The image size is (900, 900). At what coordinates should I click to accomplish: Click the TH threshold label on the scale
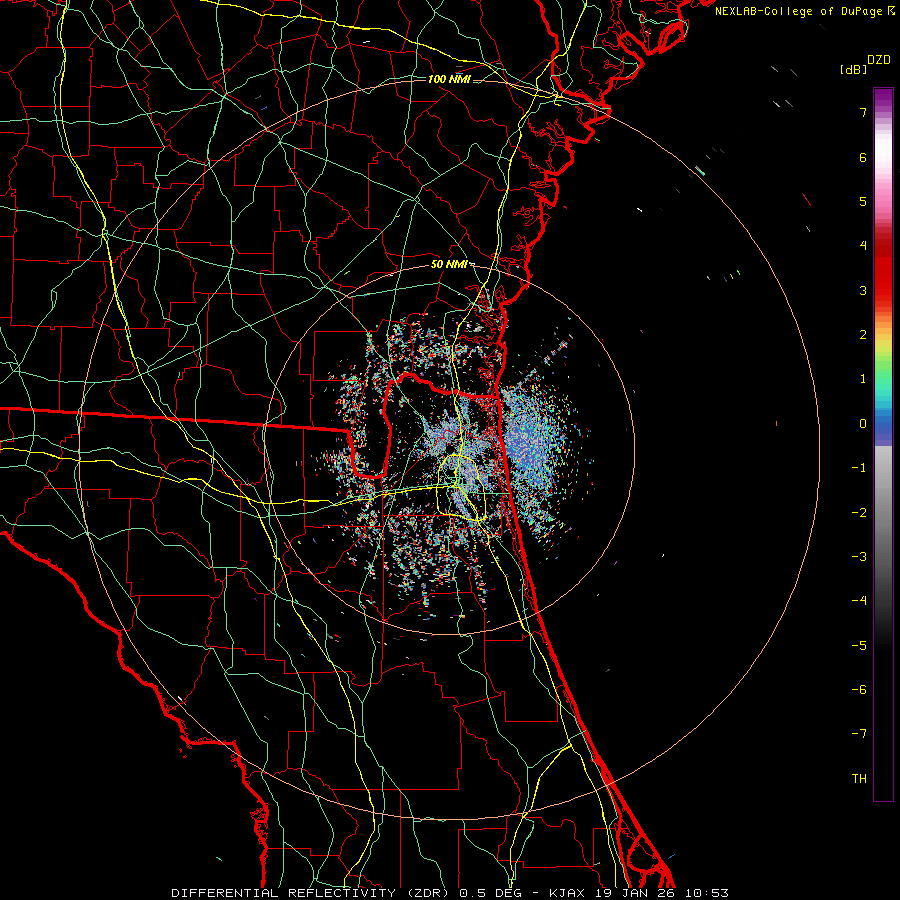click(x=859, y=778)
